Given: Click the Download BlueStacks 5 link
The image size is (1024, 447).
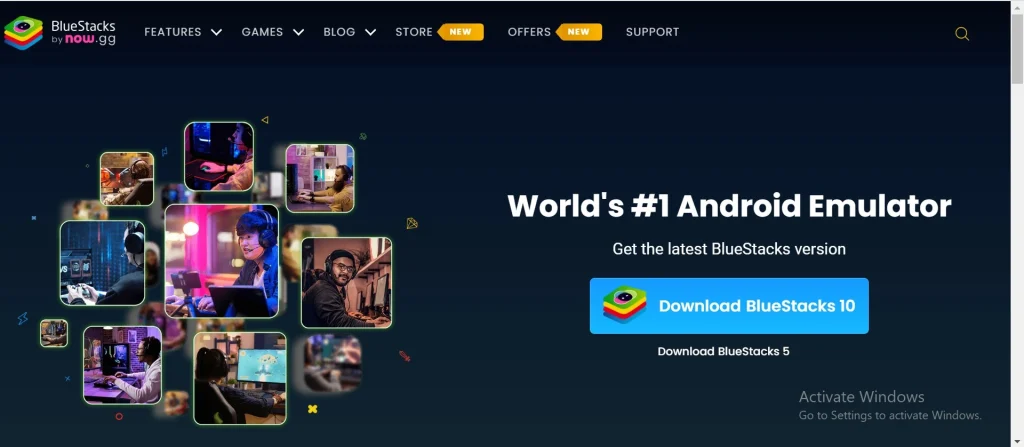Looking at the screenshot, I should tap(723, 352).
